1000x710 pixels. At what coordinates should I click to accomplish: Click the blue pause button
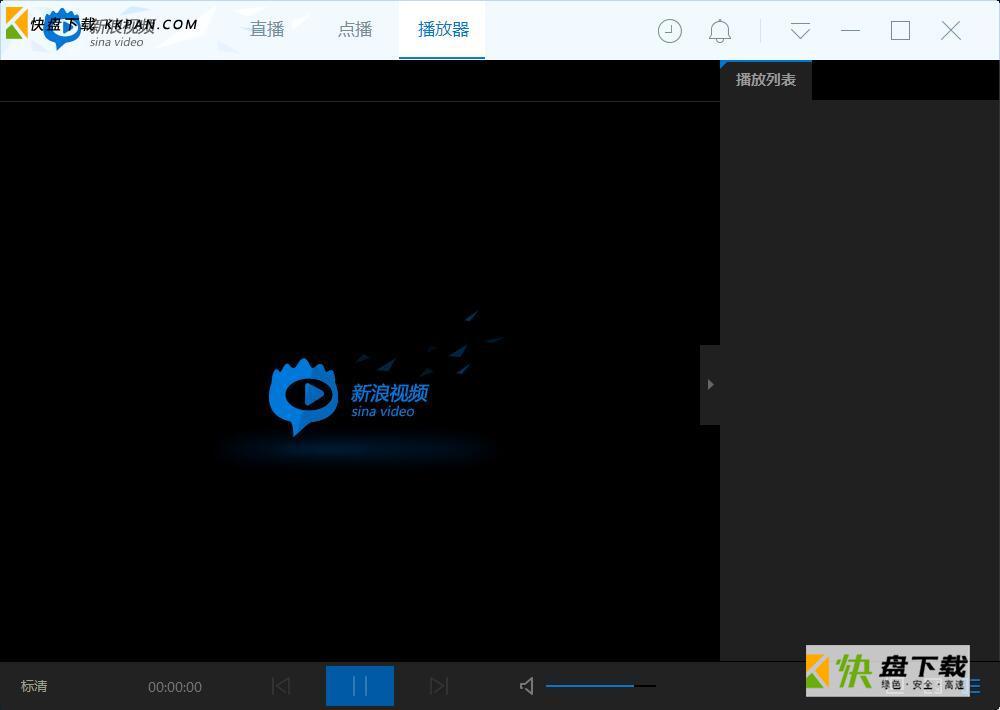pos(360,686)
